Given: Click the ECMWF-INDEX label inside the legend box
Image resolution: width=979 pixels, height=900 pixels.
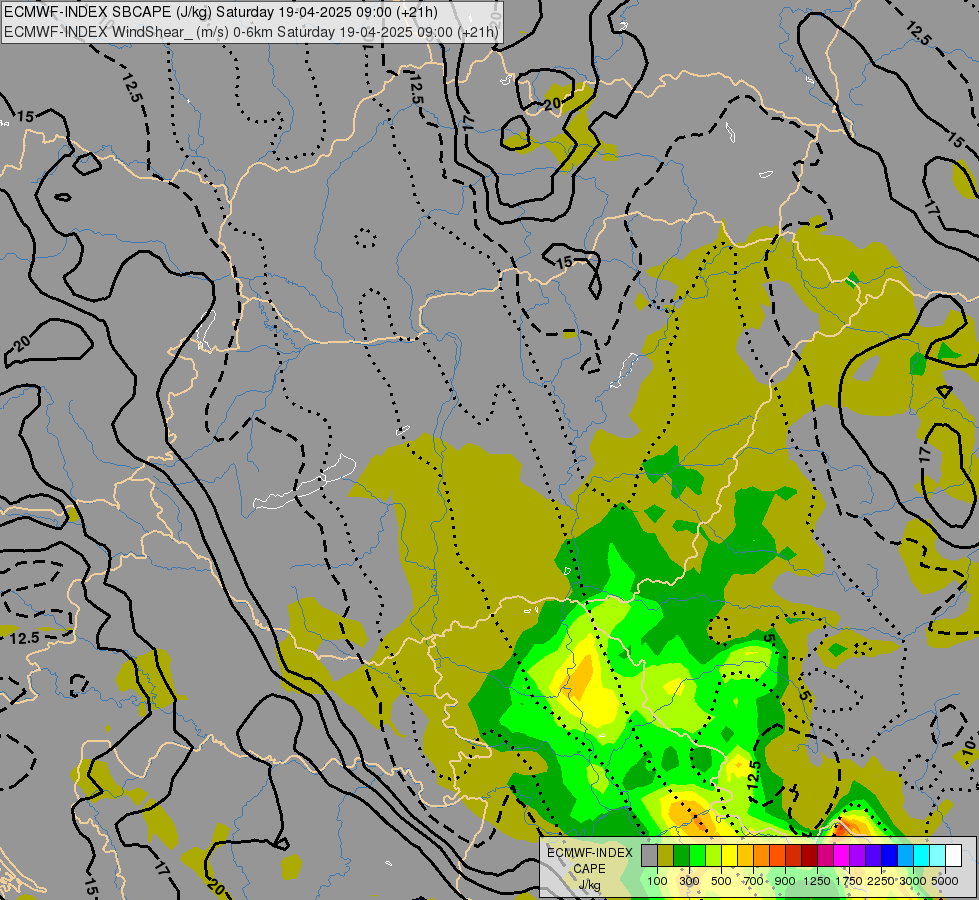Looking at the screenshot, I should pos(590,853).
